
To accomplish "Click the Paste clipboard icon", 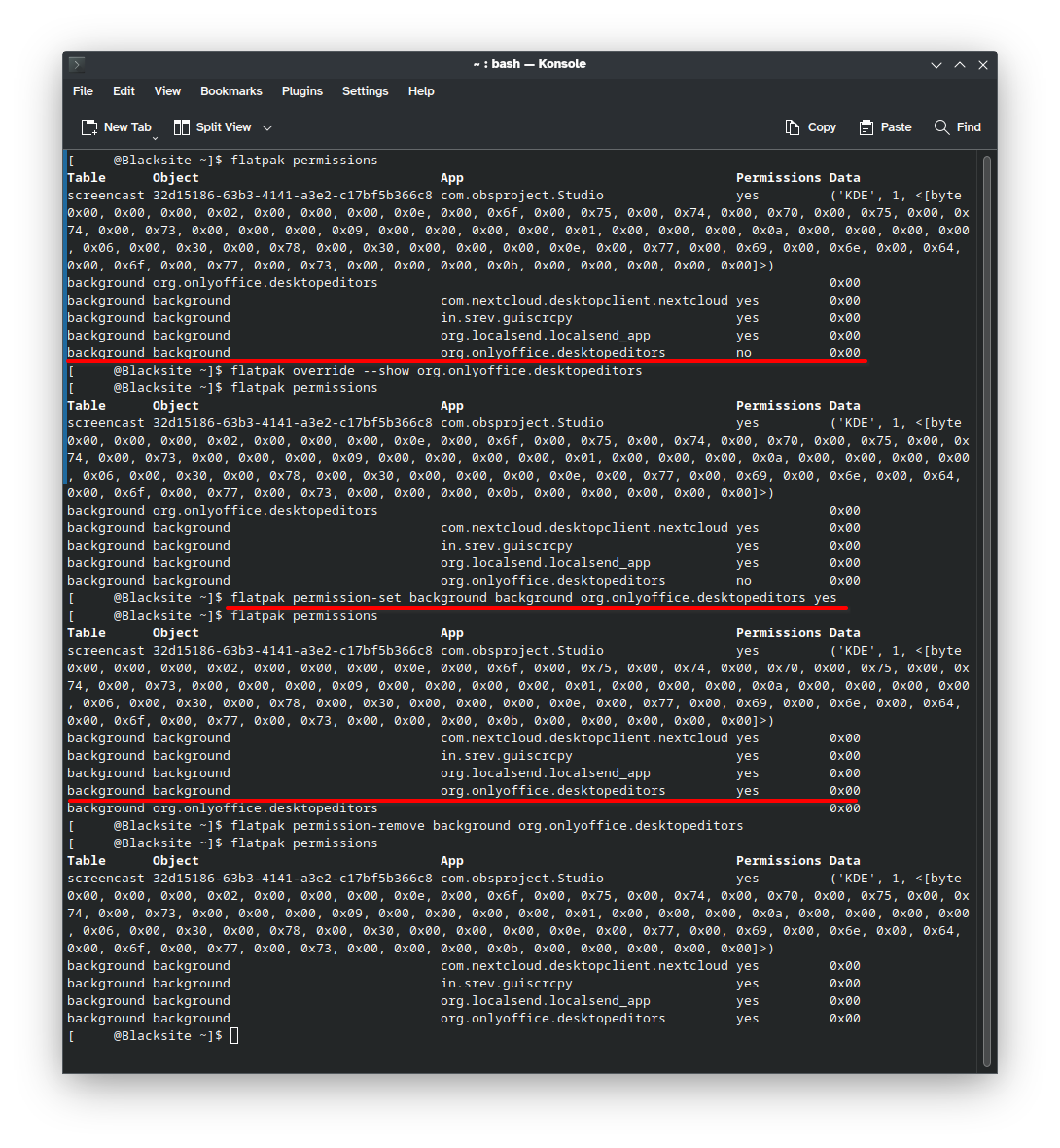I will pos(866,127).
